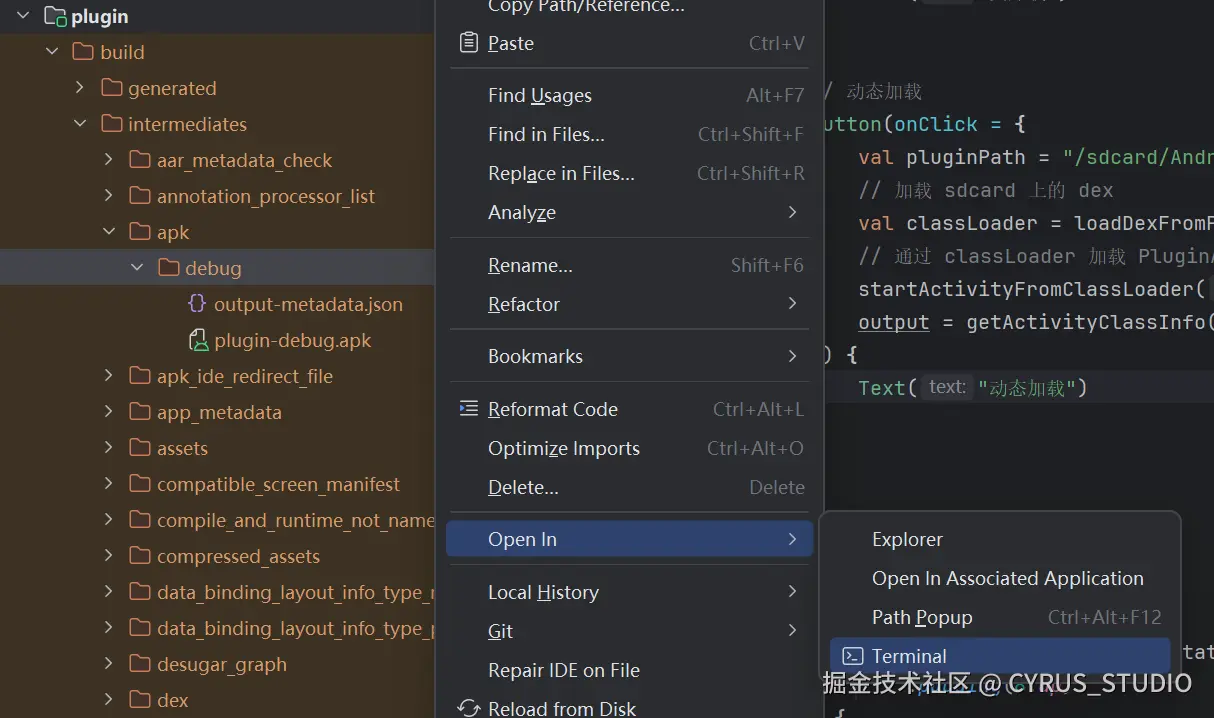Collapse the build folder
Image resolution: width=1214 pixels, height=718 pixels.
tap(52, 52)
